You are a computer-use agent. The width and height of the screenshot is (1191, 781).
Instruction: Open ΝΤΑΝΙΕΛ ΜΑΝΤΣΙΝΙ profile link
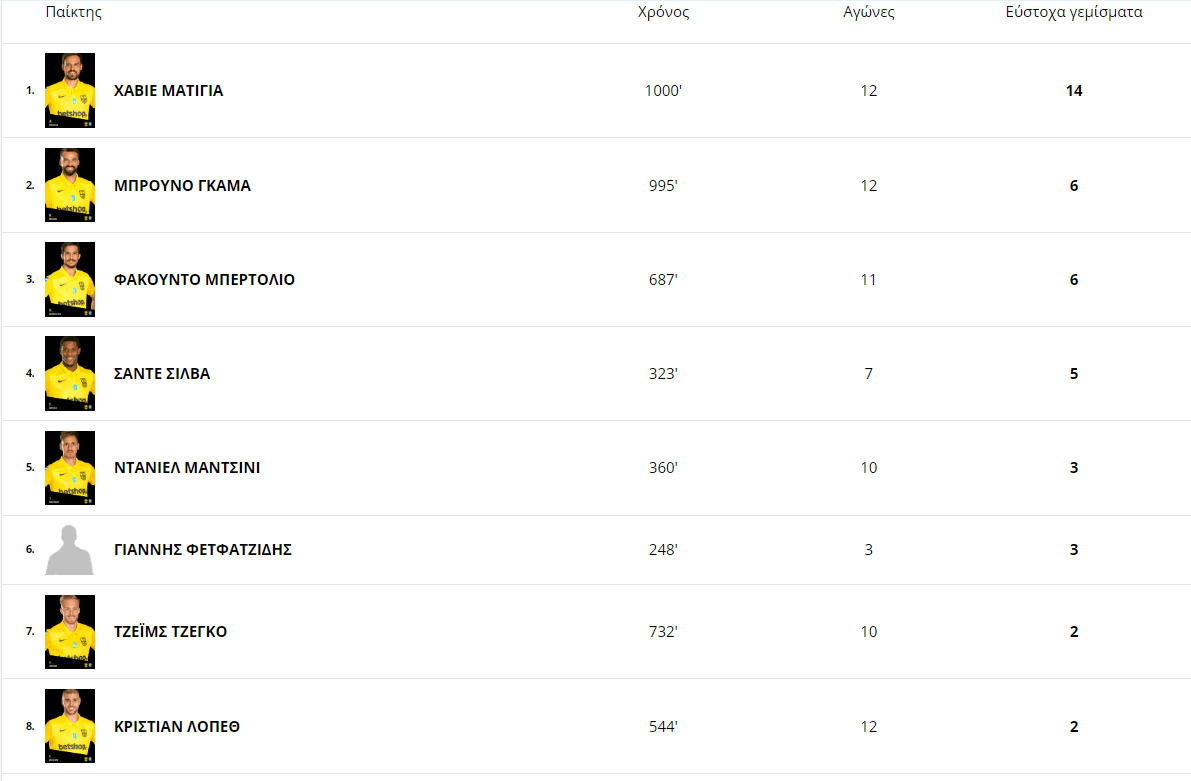(187, 468)
